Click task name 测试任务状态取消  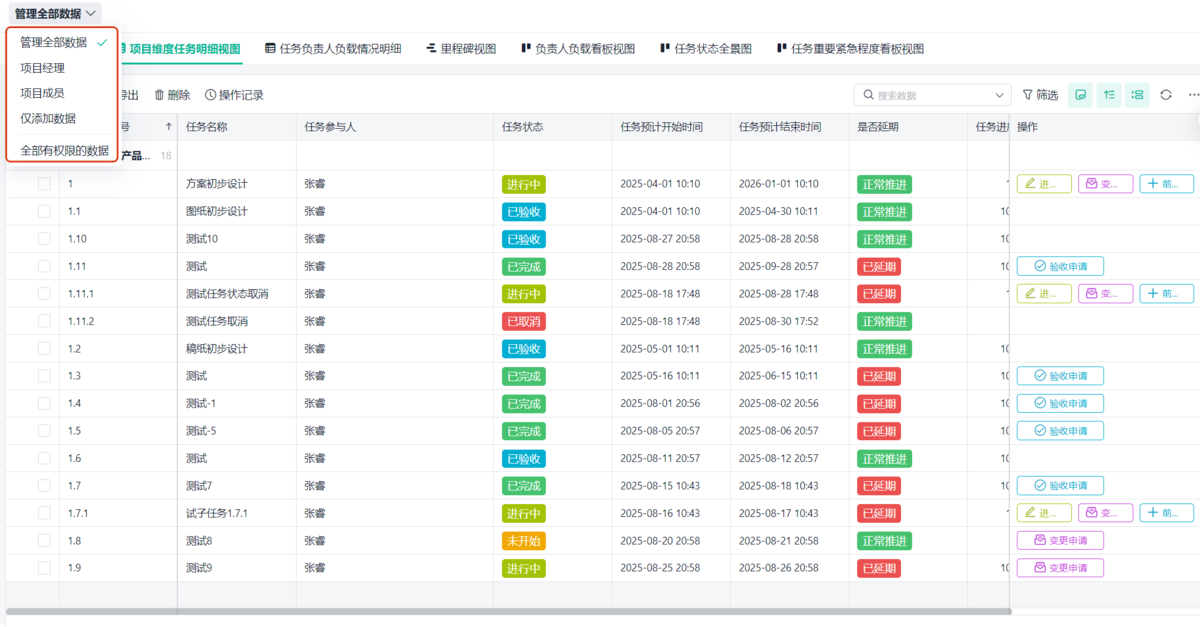pyautogui.click(x=227, y=294)
